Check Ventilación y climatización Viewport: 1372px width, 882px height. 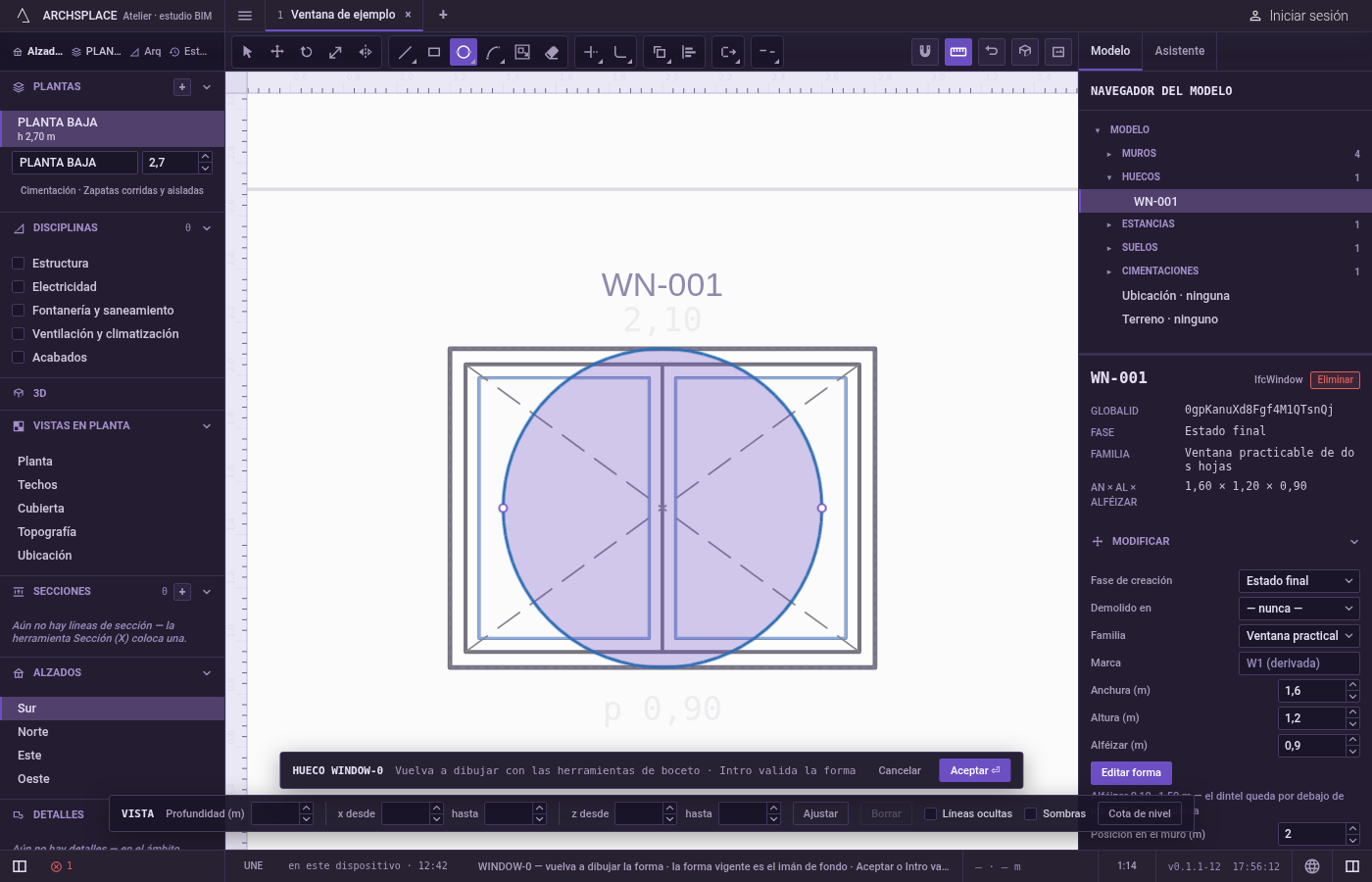pyautogui.click(x=18, y=334)
